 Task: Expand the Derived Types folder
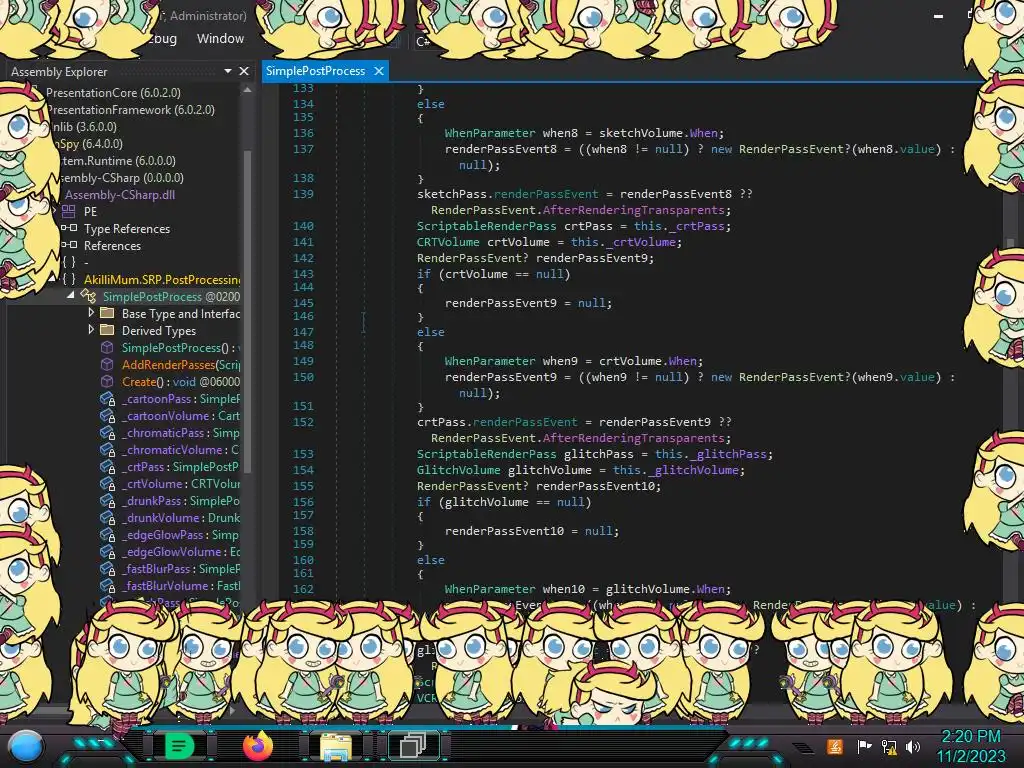point(91,330)
